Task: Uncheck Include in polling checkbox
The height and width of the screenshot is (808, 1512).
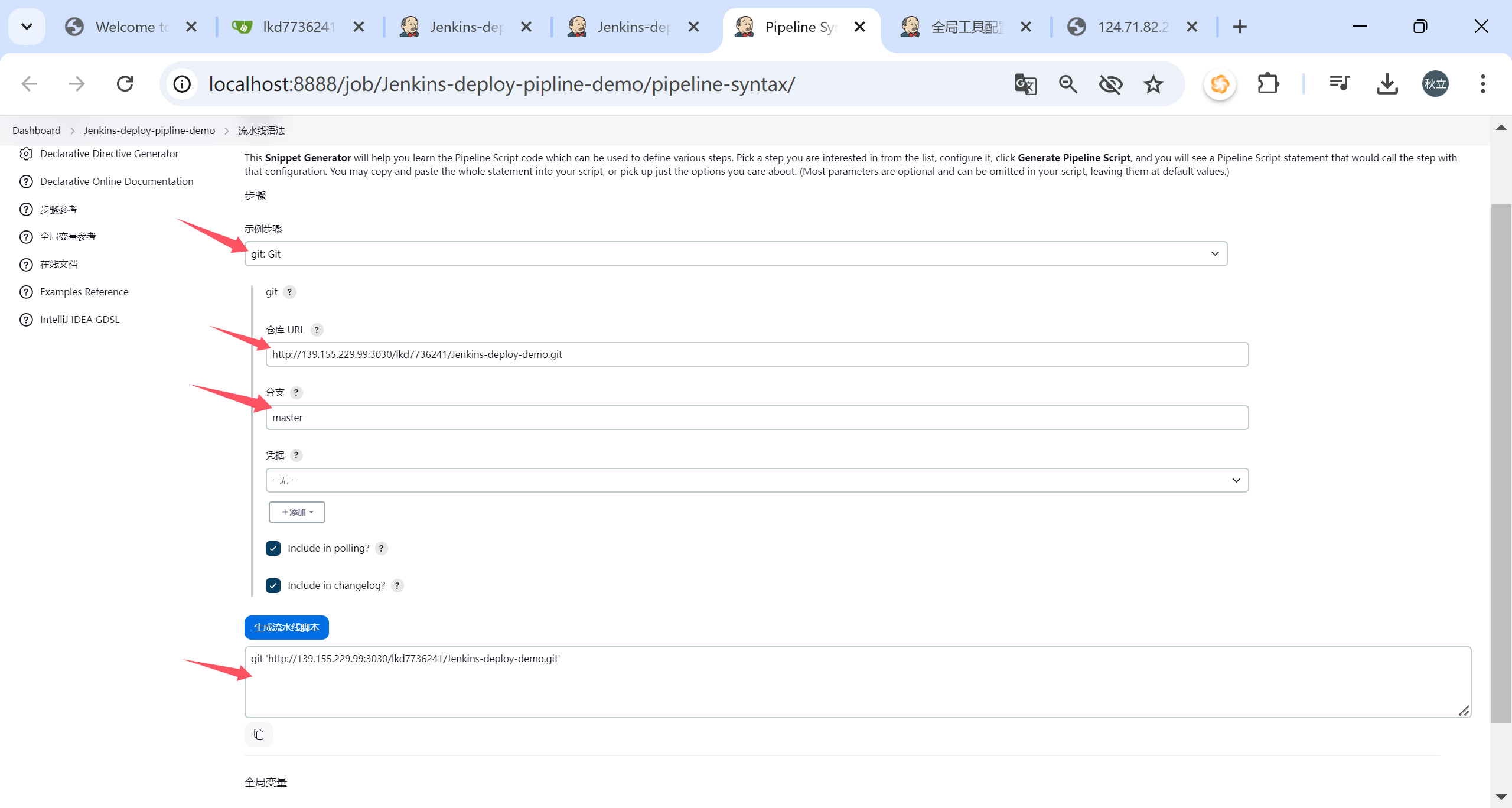Action: (273, 548)
